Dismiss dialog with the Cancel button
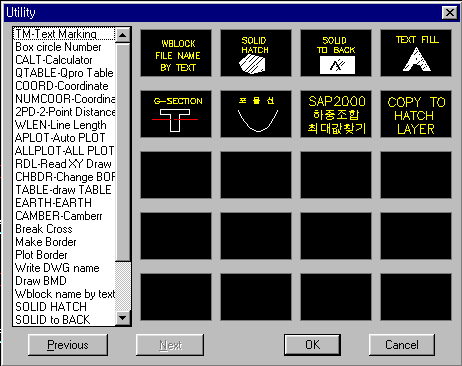Screen dimensions: 462x366 tap(402, 345)
